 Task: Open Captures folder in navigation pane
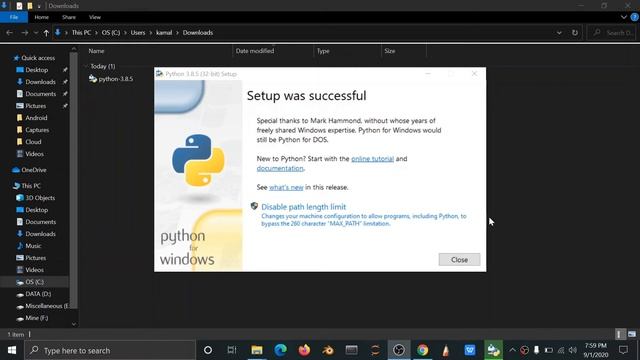(37, 130)
